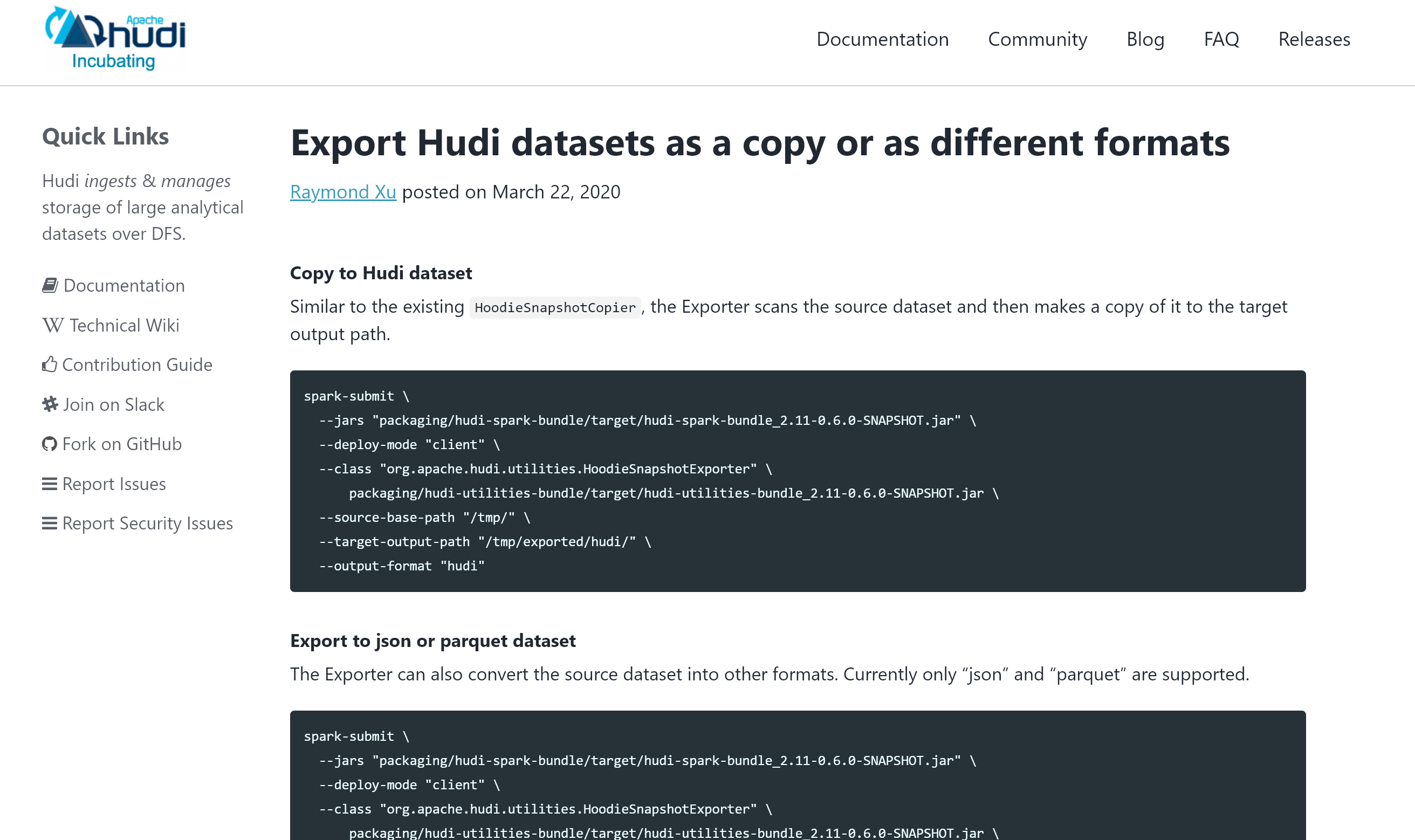Click the thumbs-up Contribution Guide icon
This screenshot has height=840, width=1415.
(50, 364)
